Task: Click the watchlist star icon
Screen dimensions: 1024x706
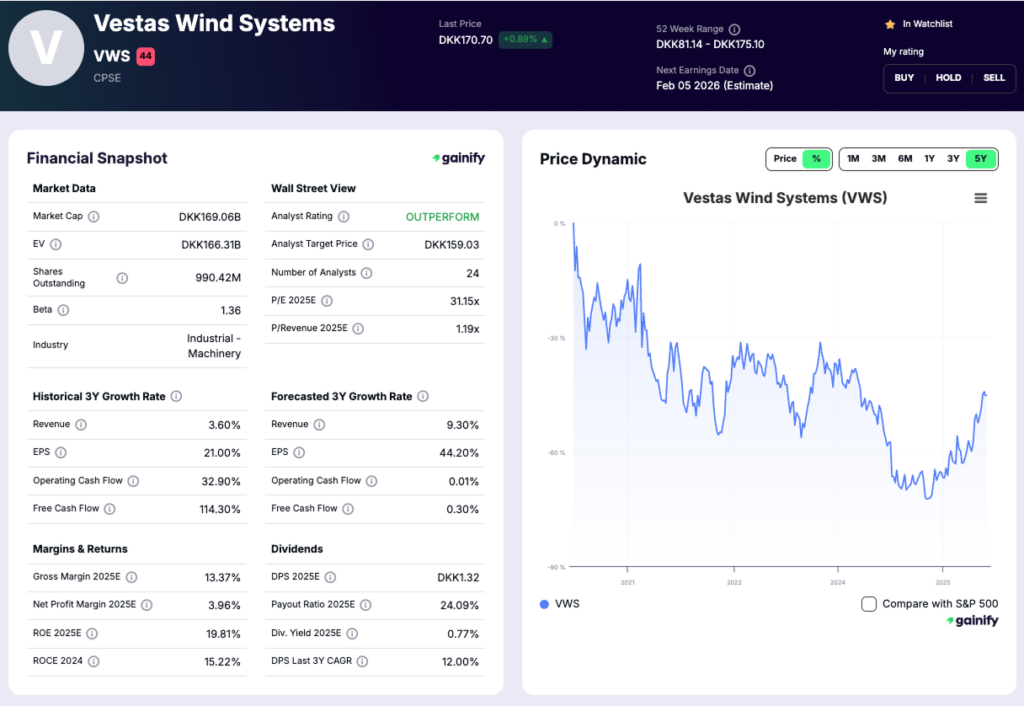Action: (x=888, y=23)
